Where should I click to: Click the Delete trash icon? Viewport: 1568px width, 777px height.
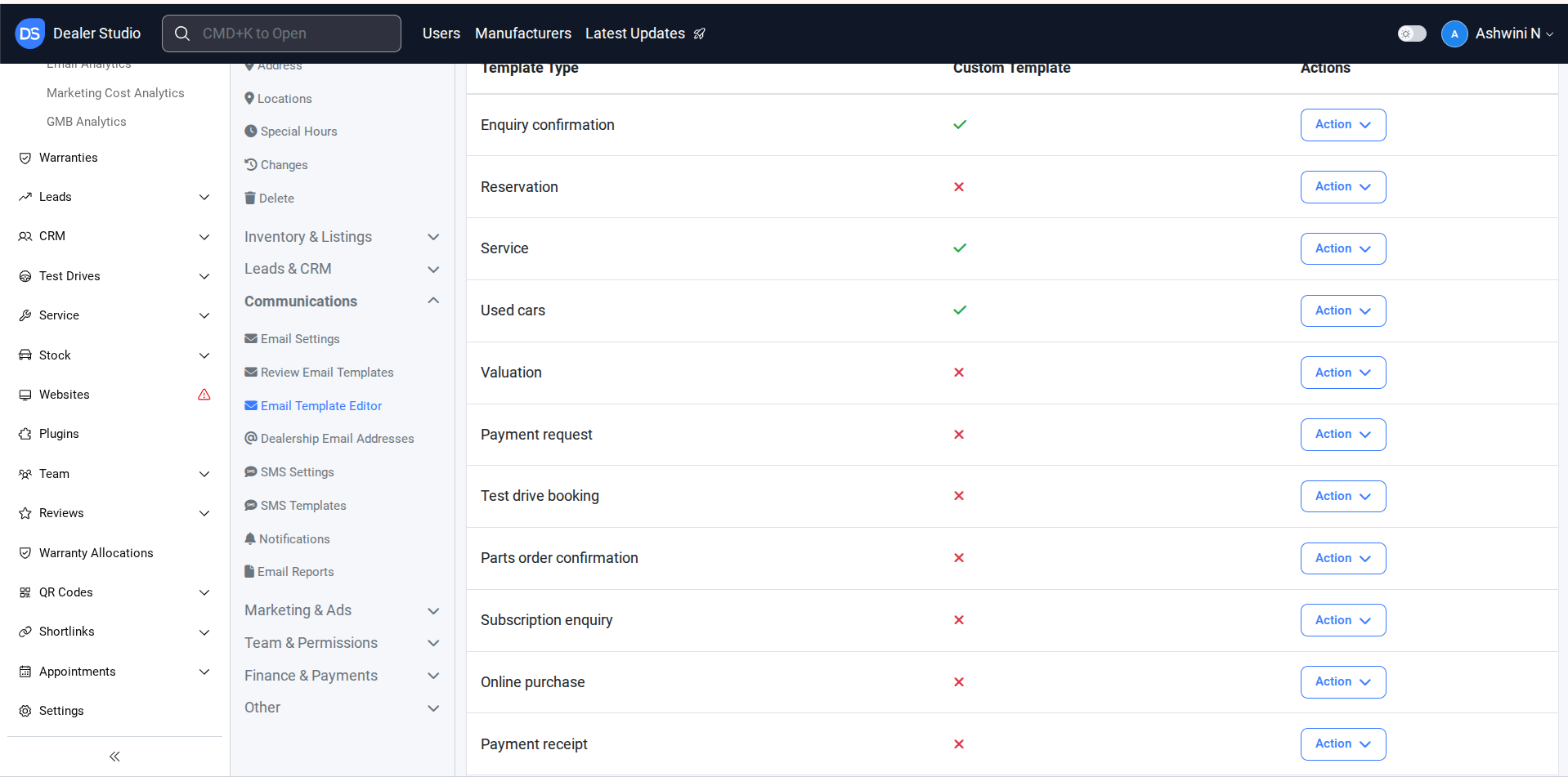point(250,198)
